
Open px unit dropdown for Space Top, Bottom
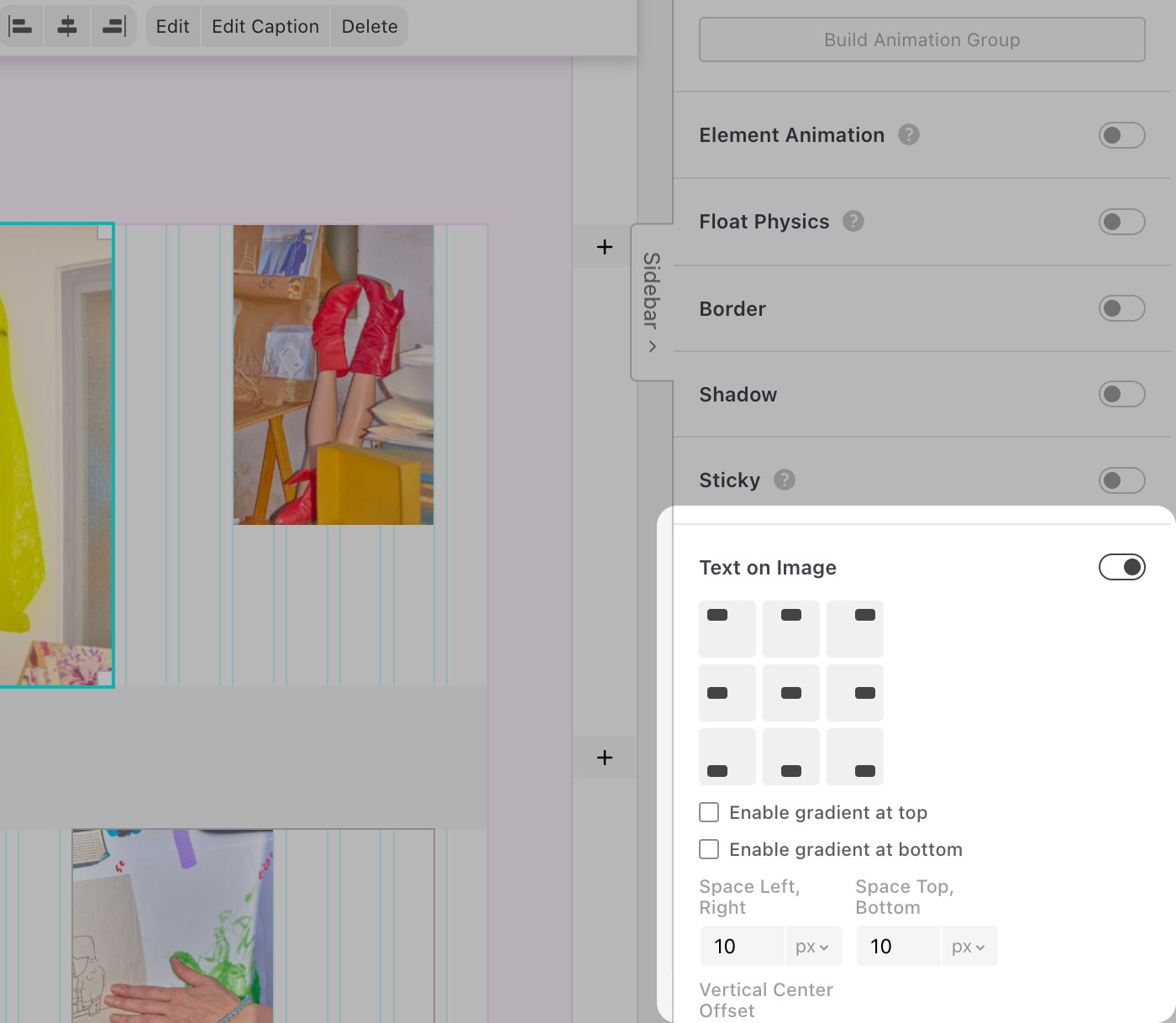pos(969,946)
